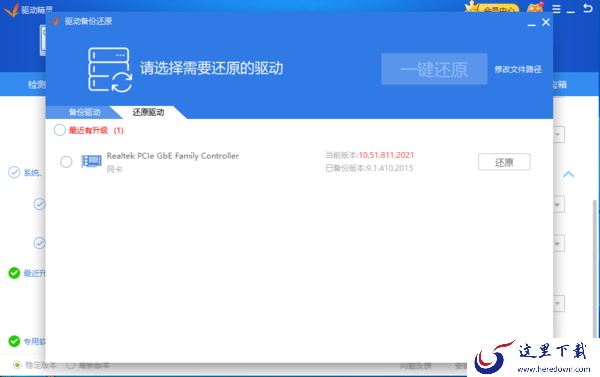Click the 网卡 device type label

tap(114, 169)
